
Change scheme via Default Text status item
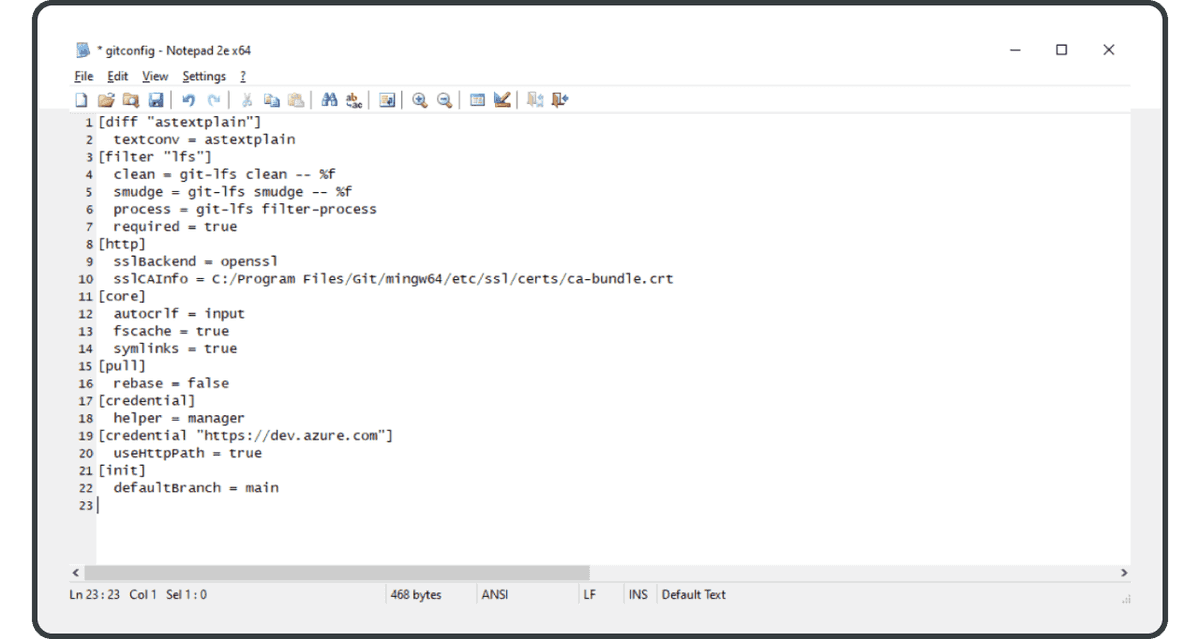(x=694, y=594)
